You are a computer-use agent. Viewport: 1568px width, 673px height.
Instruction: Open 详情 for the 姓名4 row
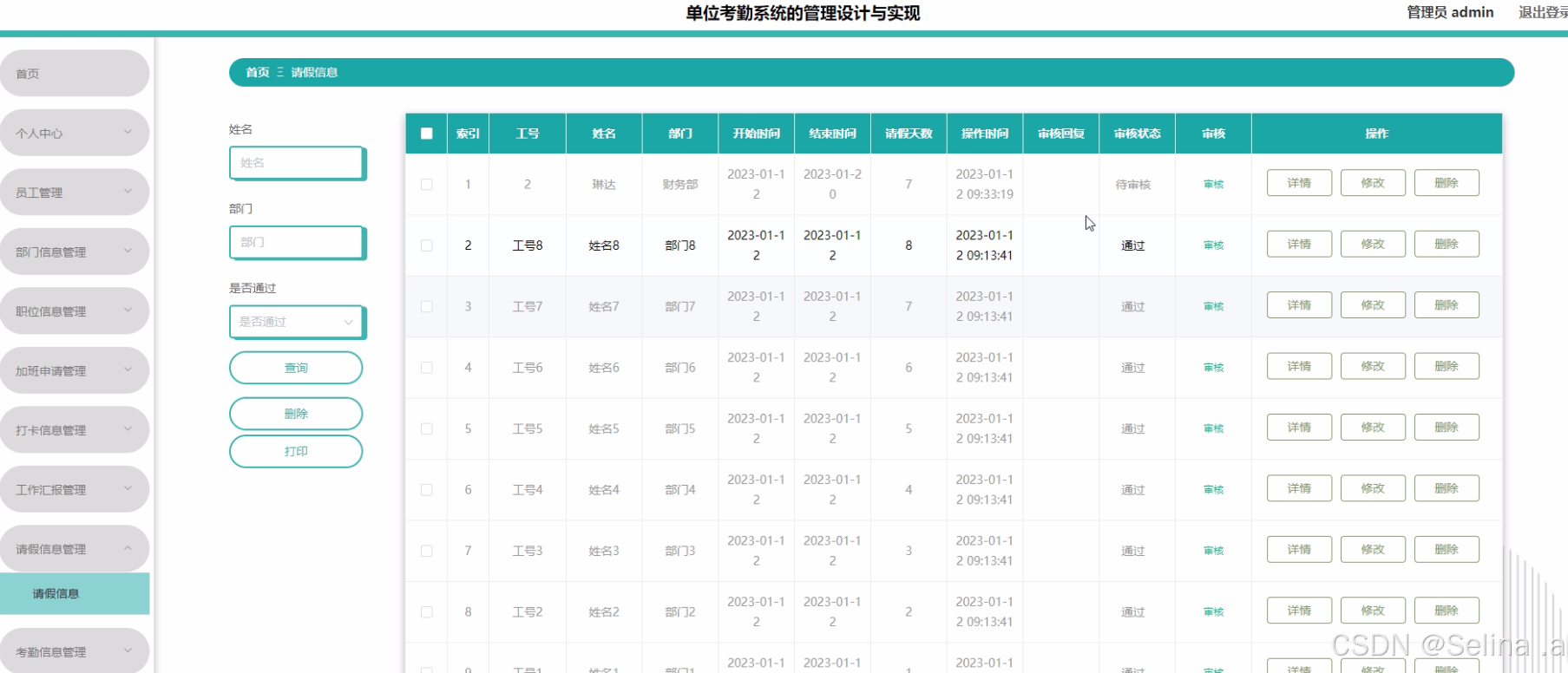(x=1299, y=489)
